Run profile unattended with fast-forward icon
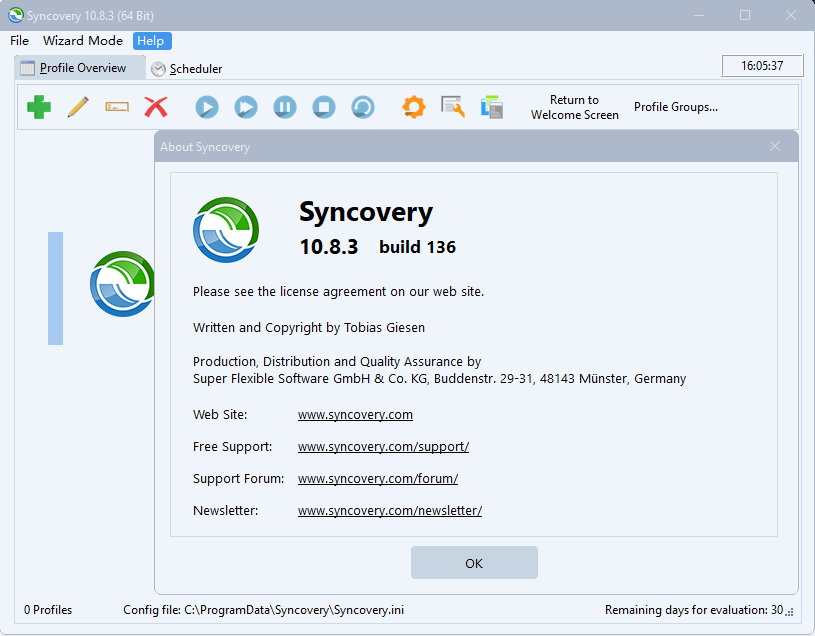The width and height of the screenshot is (815, 636). tap(246, 107)
